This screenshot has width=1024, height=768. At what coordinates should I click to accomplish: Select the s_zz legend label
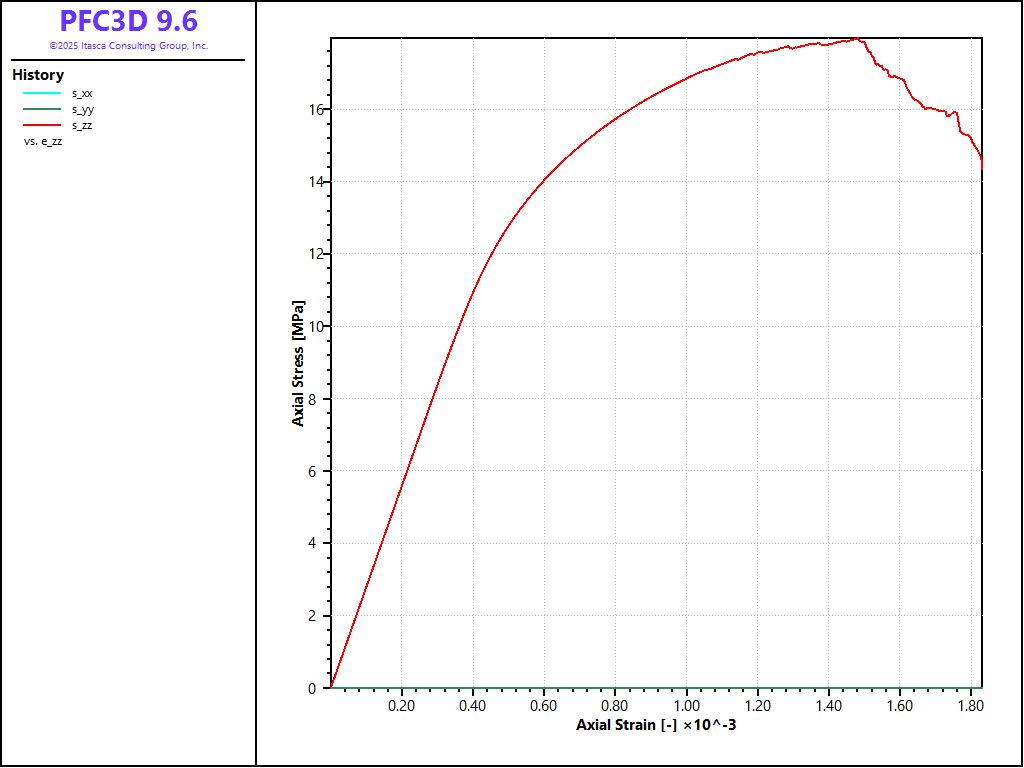(x=82, y=125)
